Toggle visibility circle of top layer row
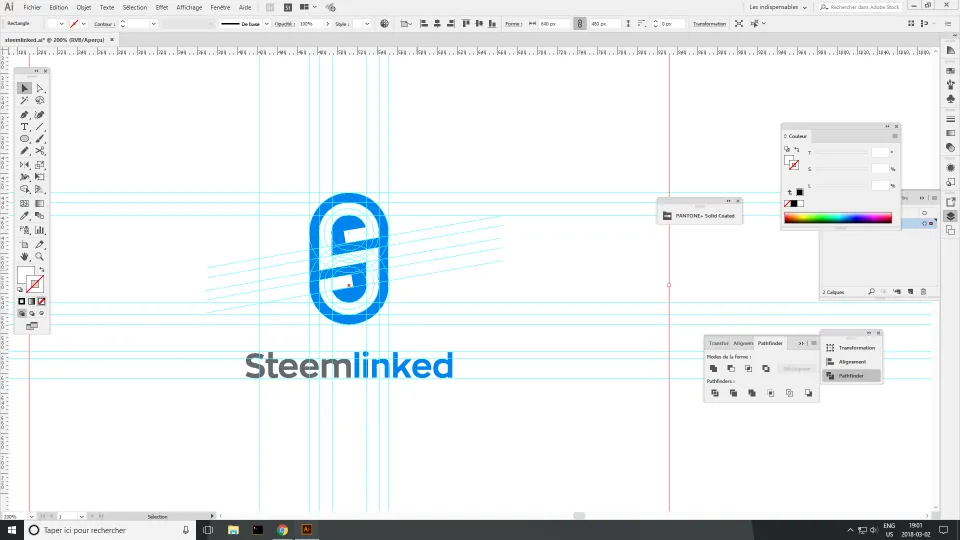 point(924,213)
